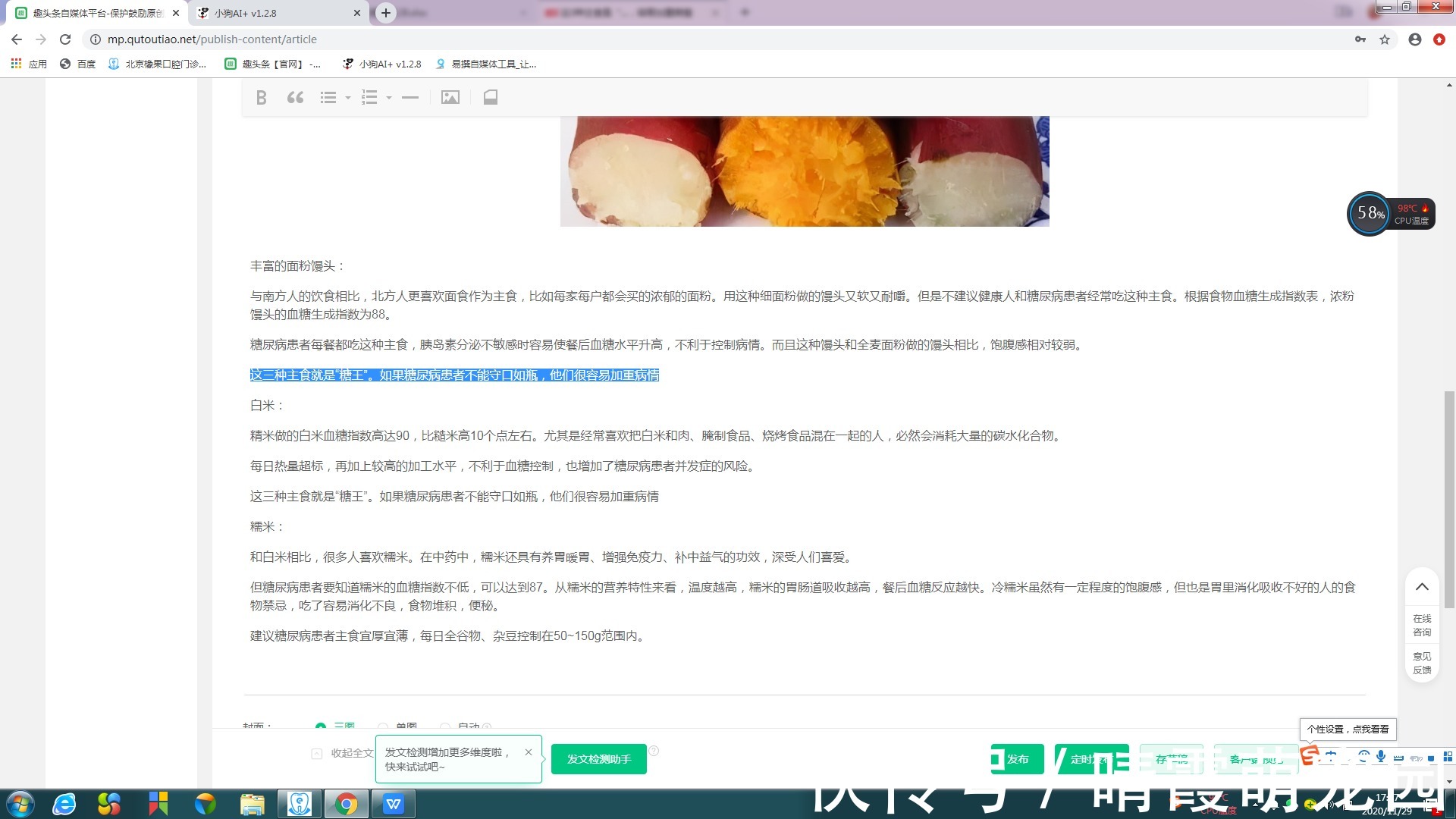The height and width of the screenshot is (819, 1456).
Task: Enable the 收起全文 checkbox
Action: point(315,753)
